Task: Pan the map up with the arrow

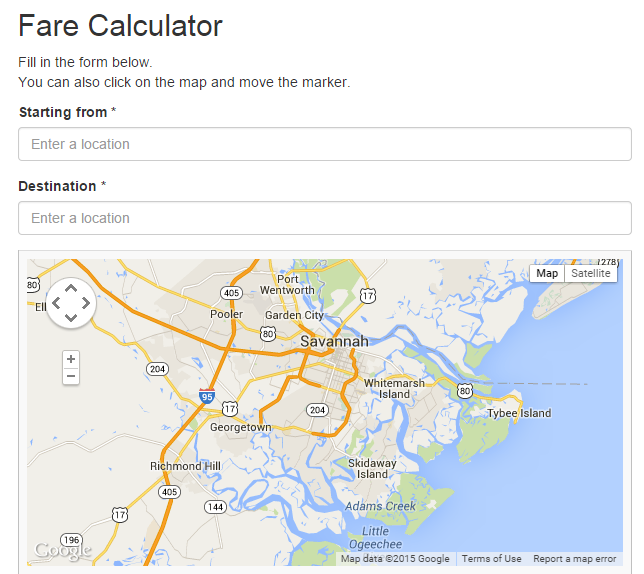Action: coord(71,288)
